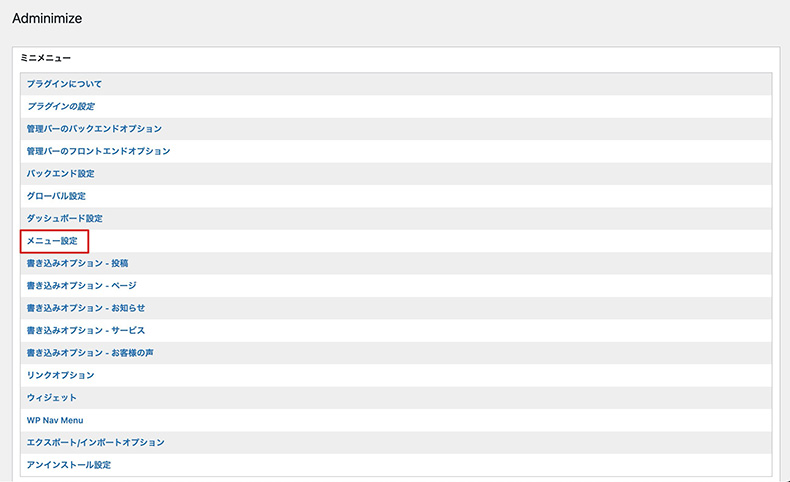Open 管理バーのフロントエンドオプション
This screenshot has height=482, width=790.
click(x=98, y=151)
